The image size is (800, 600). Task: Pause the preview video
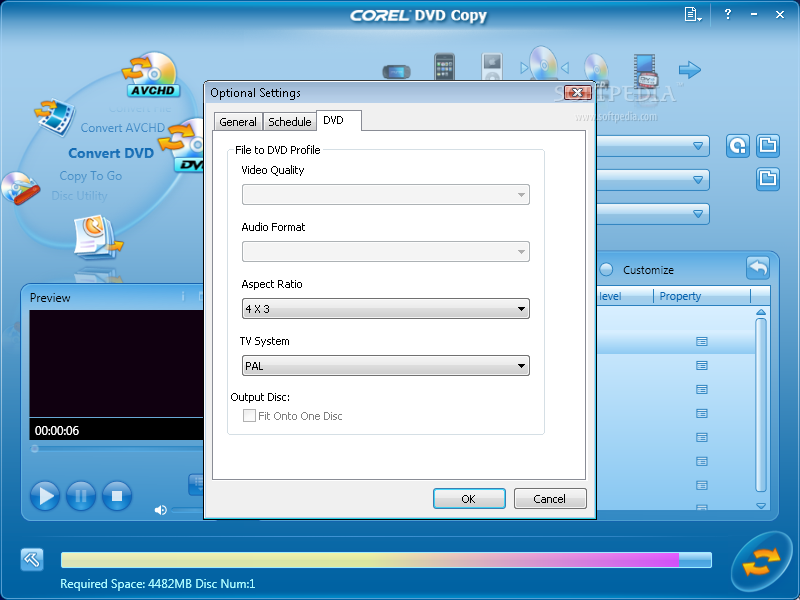81,495
